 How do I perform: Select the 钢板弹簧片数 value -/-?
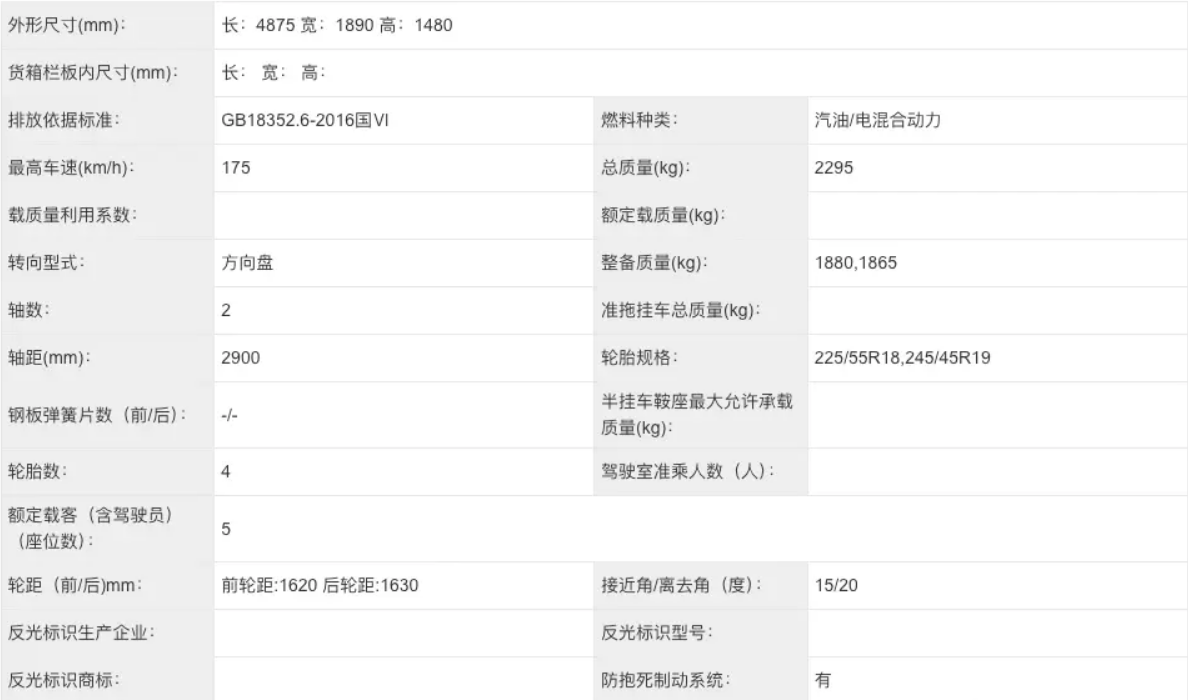(x=229, y=414)
